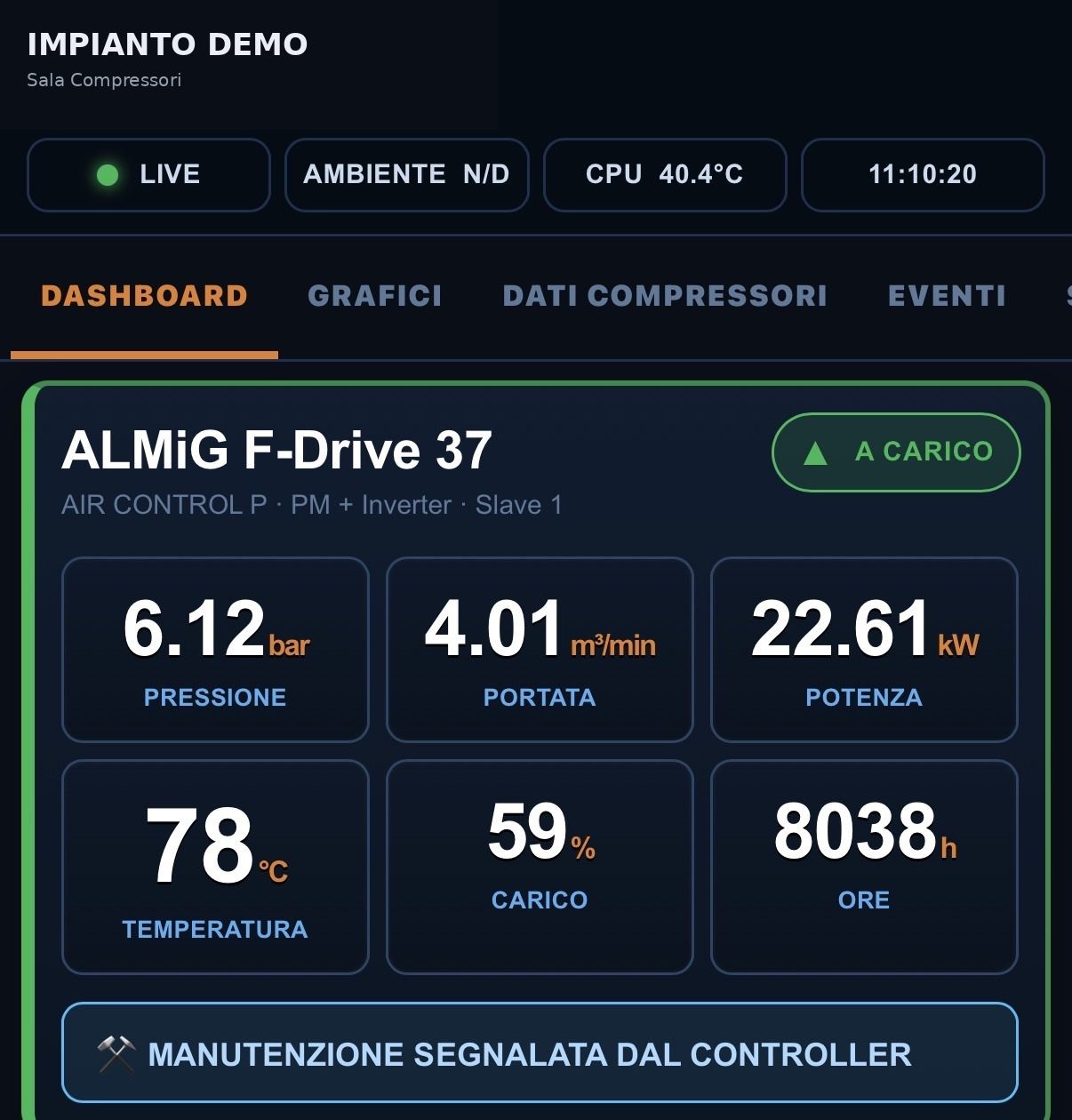Click the 'Sala Compressori' subtitle
This screenshot has height=1120, width=1072.
pos(104,80)
